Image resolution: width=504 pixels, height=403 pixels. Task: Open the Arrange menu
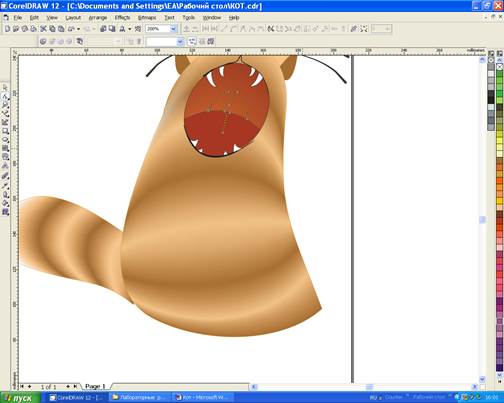pyautogui.click(x=98, y=18)
